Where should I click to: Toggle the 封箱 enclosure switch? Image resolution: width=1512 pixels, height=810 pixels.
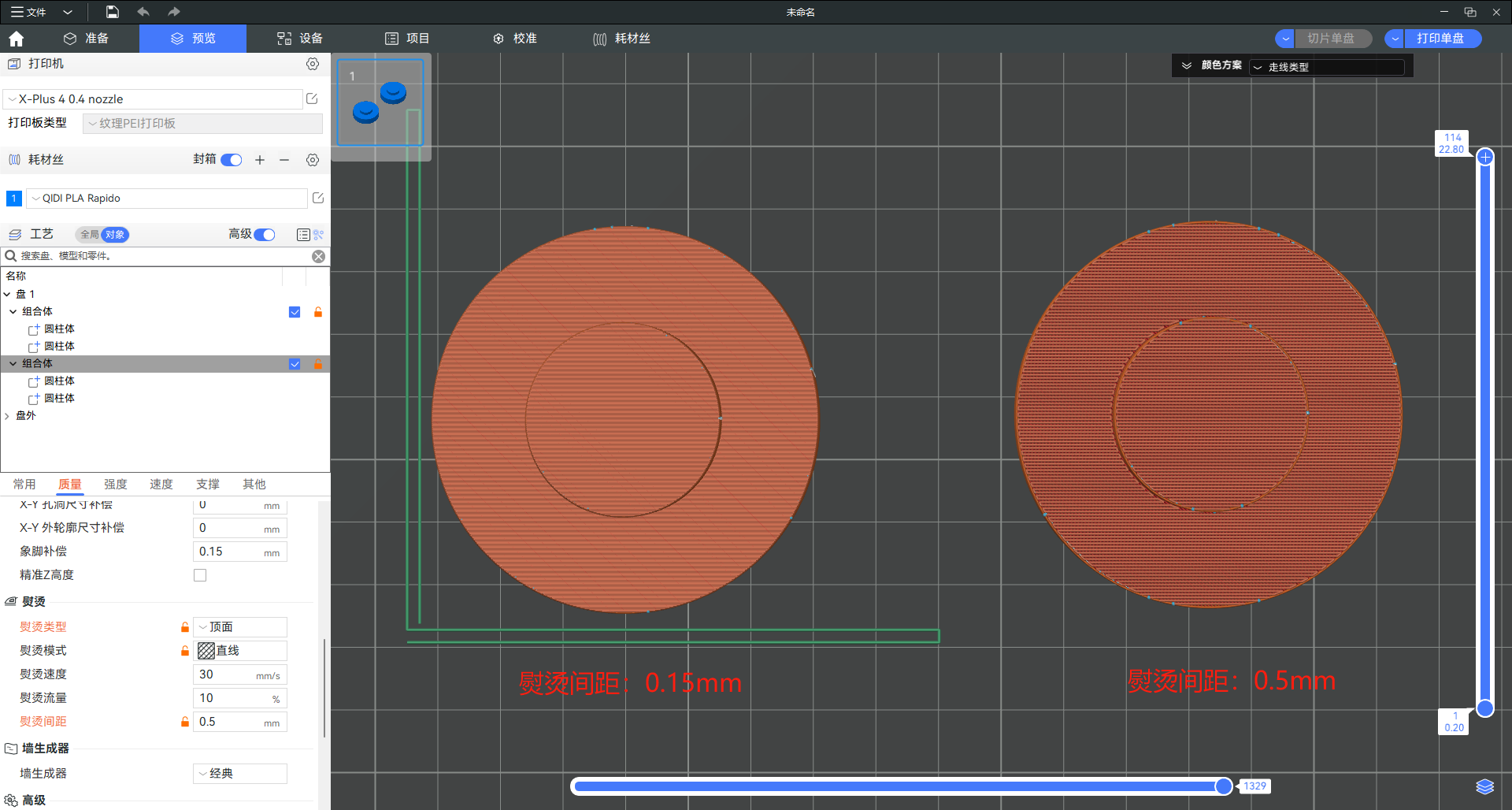point(232,160)
